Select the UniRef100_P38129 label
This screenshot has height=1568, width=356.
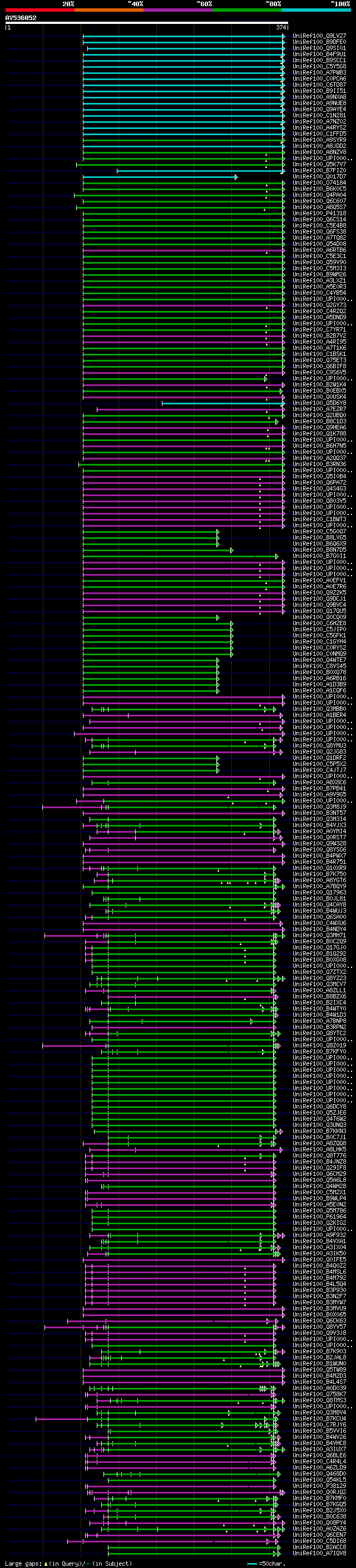coord(319,1486)
